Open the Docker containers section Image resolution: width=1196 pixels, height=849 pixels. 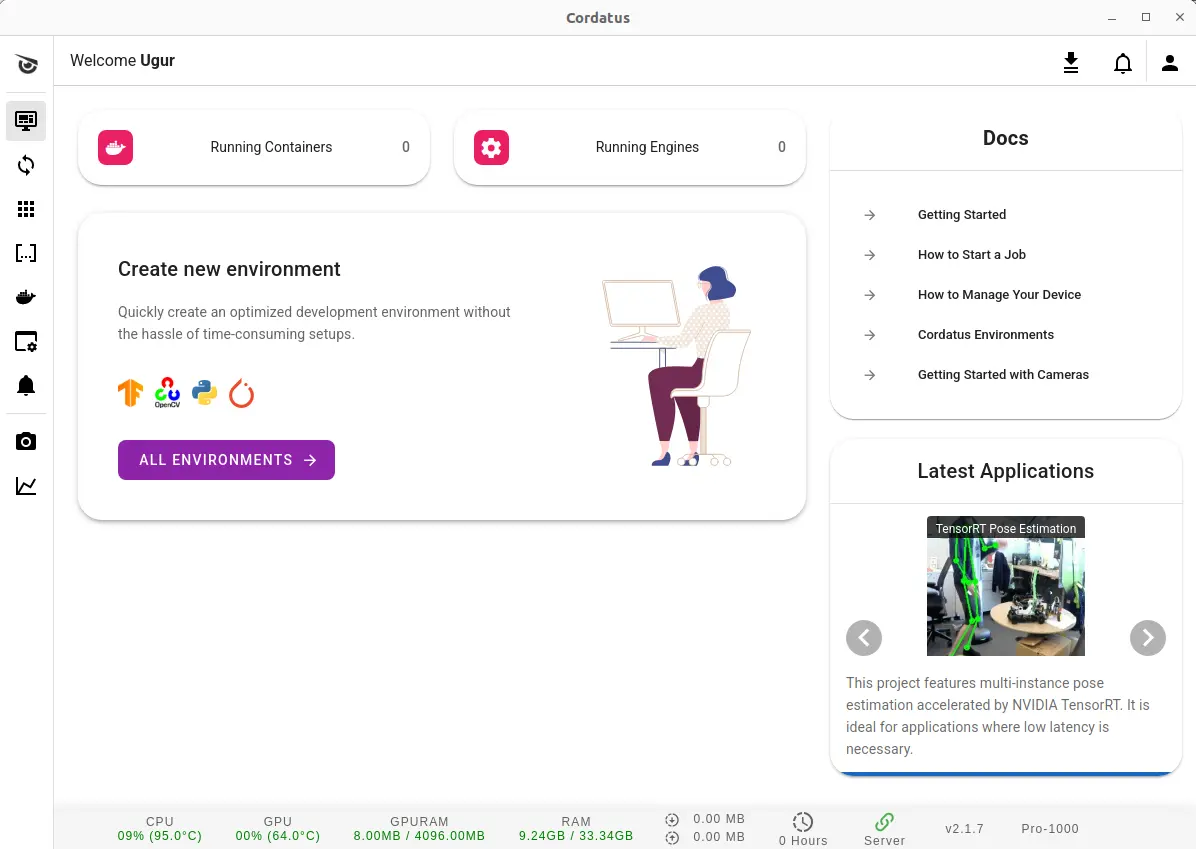[x=26, y=296]
